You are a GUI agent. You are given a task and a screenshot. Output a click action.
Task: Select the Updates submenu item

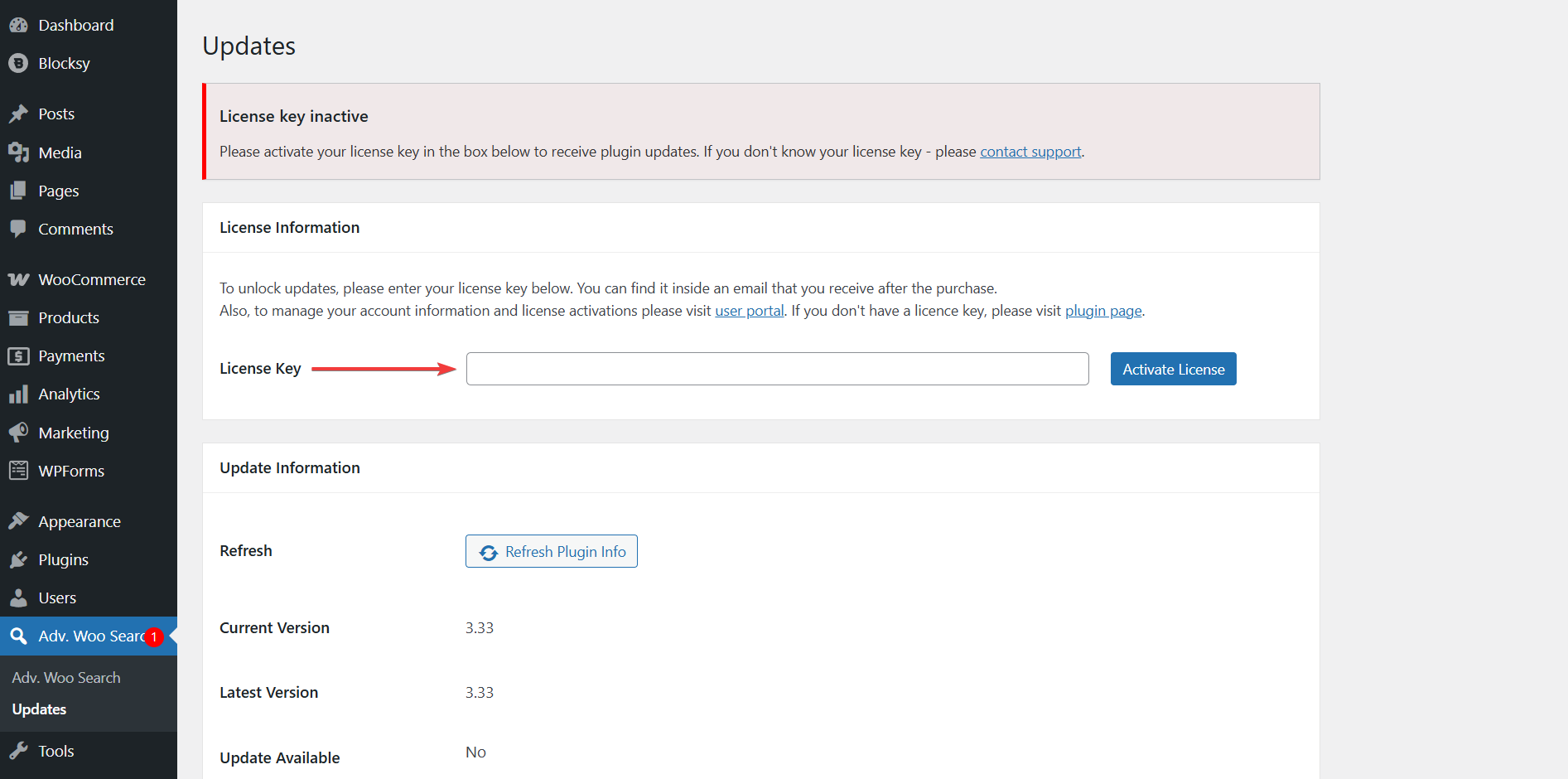pos(39,709)
